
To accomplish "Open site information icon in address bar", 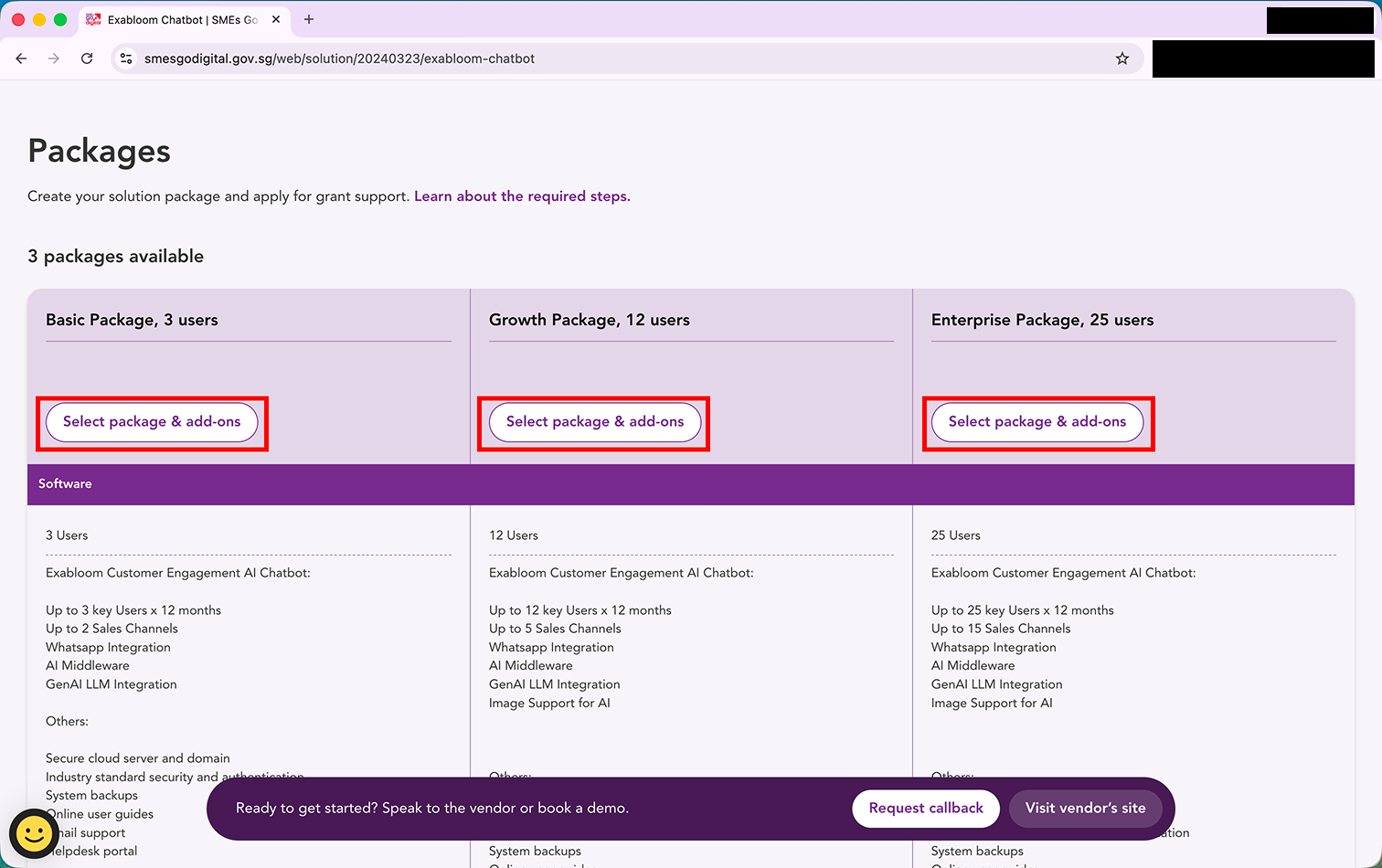I will 126,58.
